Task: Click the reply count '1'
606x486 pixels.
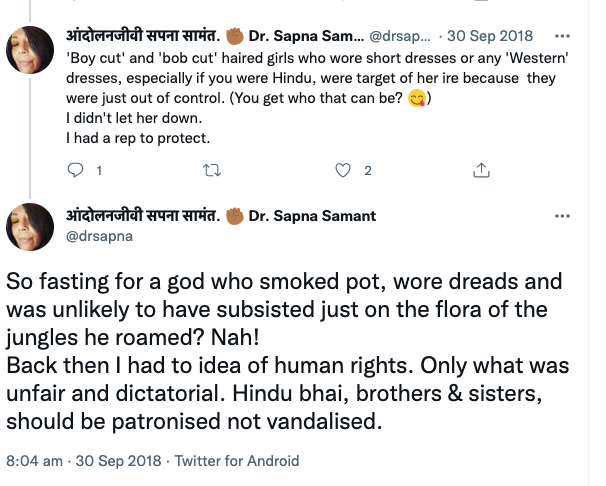Action: 99,171
